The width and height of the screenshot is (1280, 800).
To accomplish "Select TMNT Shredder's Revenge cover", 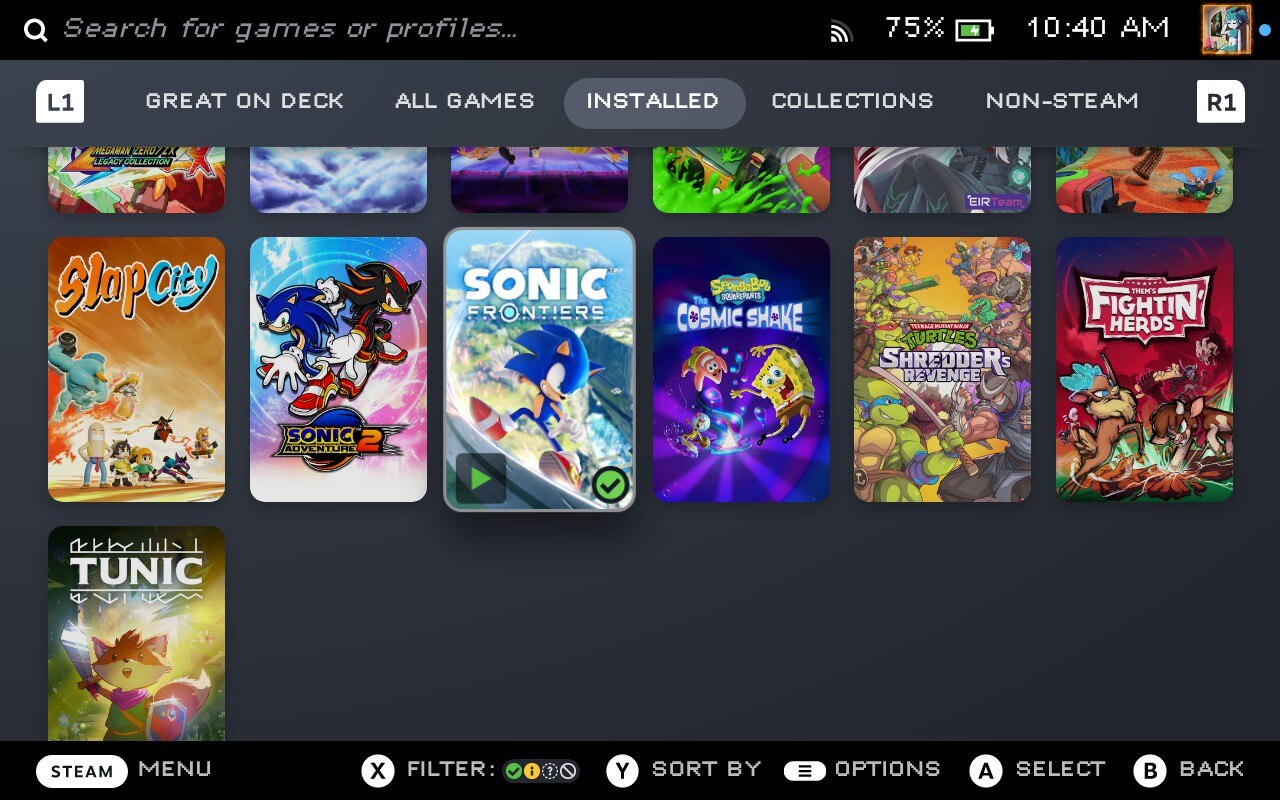I will tap(942, 369).
